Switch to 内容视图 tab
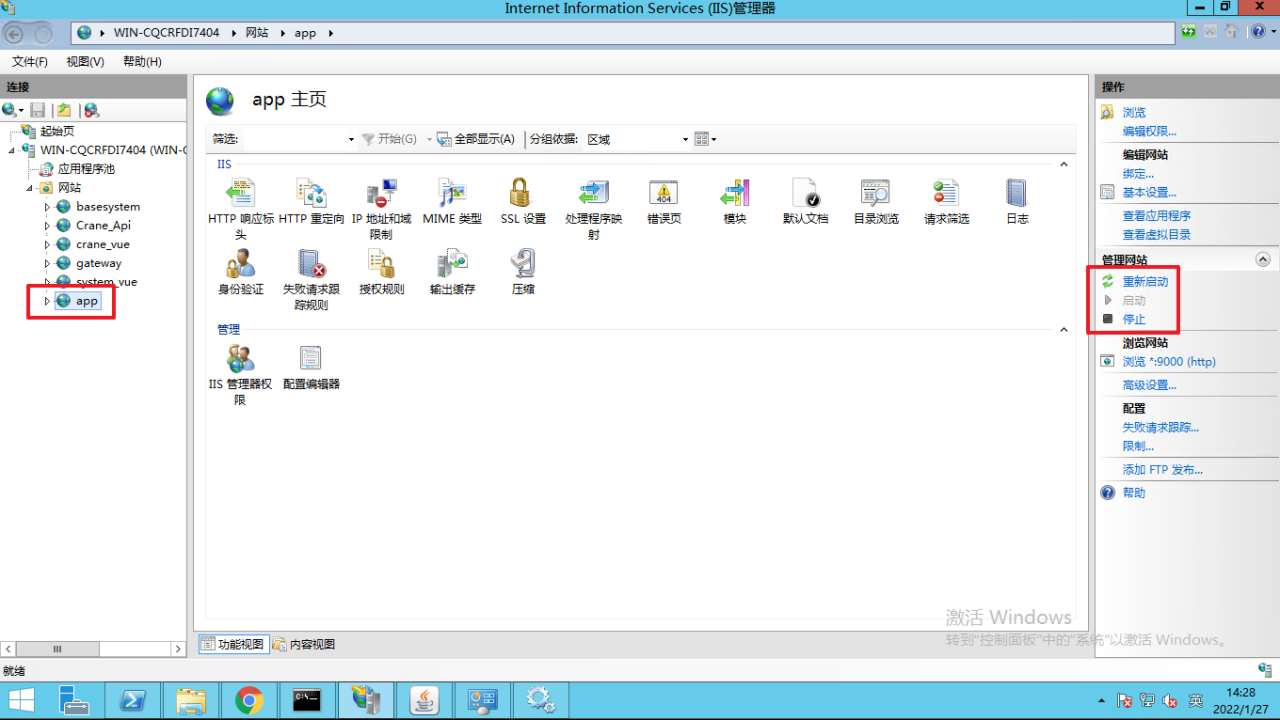 click(x=304, y=644)
